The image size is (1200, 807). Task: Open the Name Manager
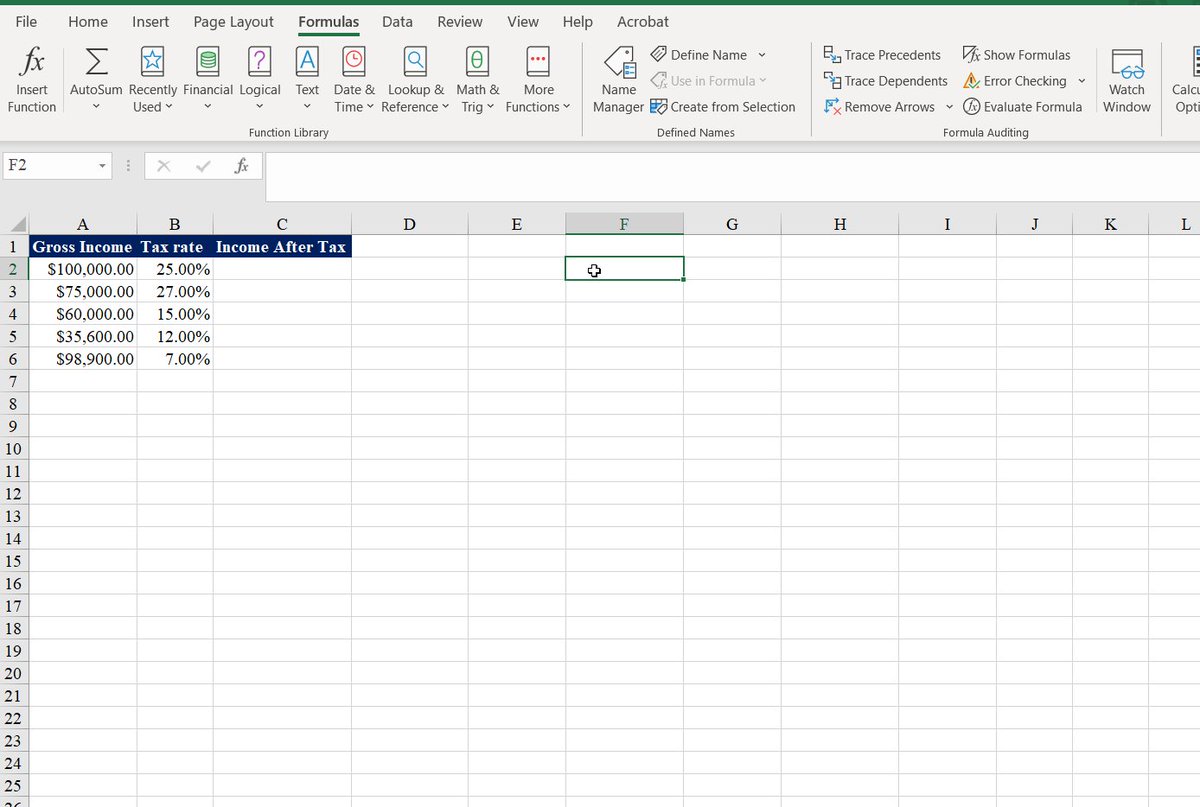619,80
